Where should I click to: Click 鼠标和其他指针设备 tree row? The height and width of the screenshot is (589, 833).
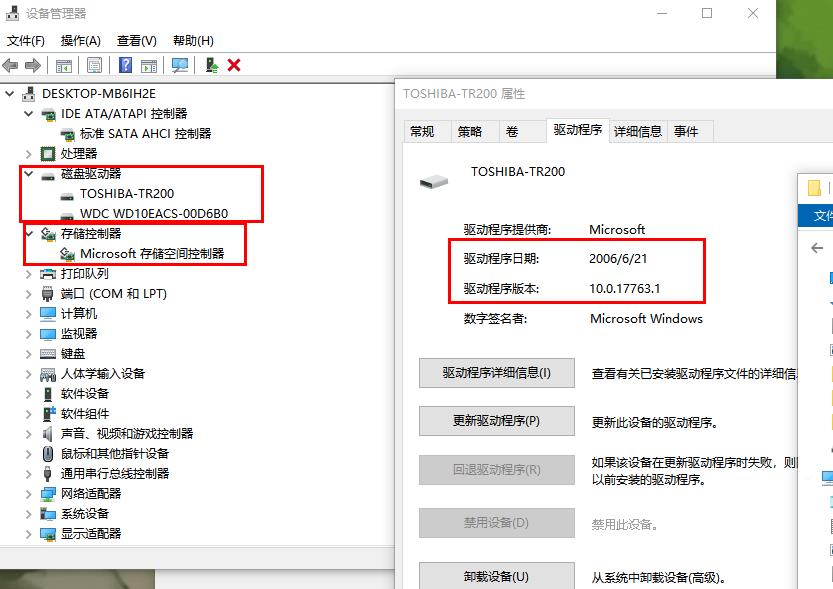[114, 454]
